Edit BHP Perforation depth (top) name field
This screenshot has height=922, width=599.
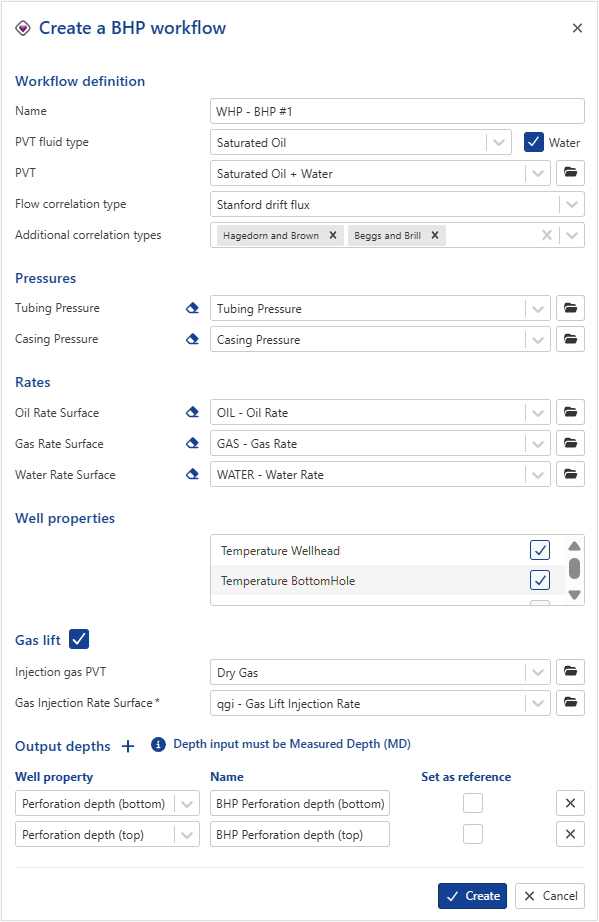[300, 834]
